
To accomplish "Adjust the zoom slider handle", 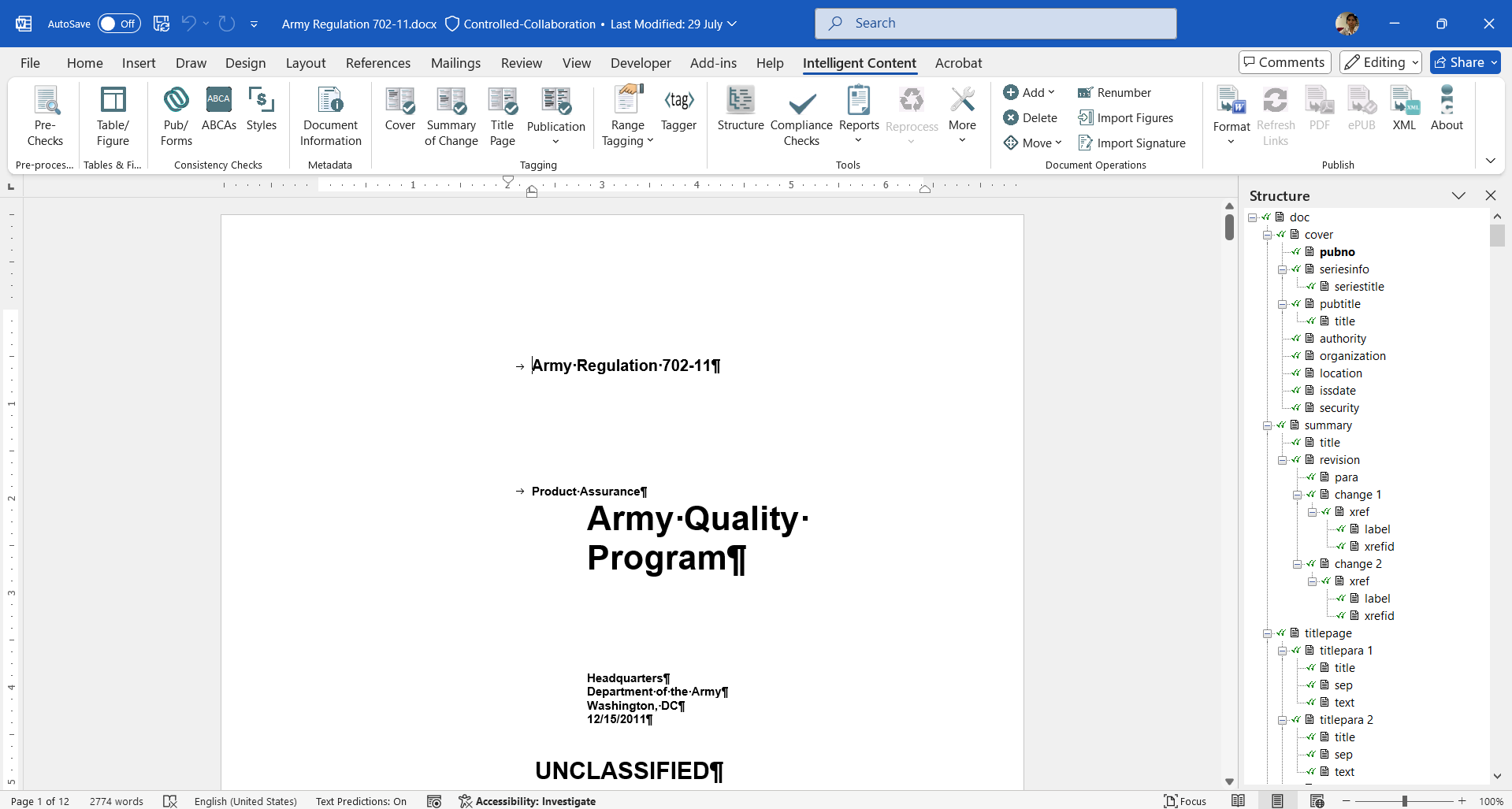I will point(1404,801).
